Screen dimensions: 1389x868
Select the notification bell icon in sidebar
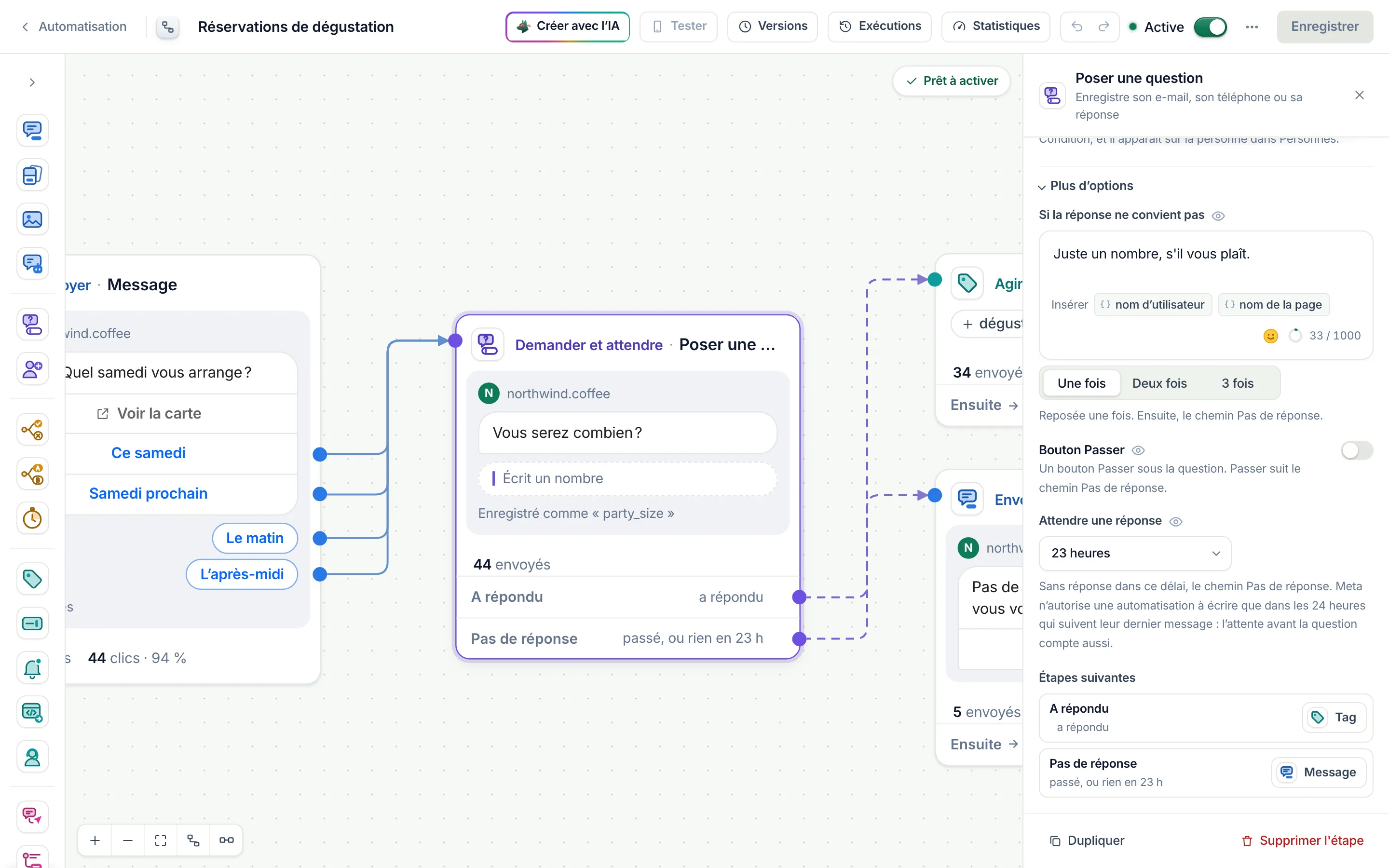pos(32,668)
